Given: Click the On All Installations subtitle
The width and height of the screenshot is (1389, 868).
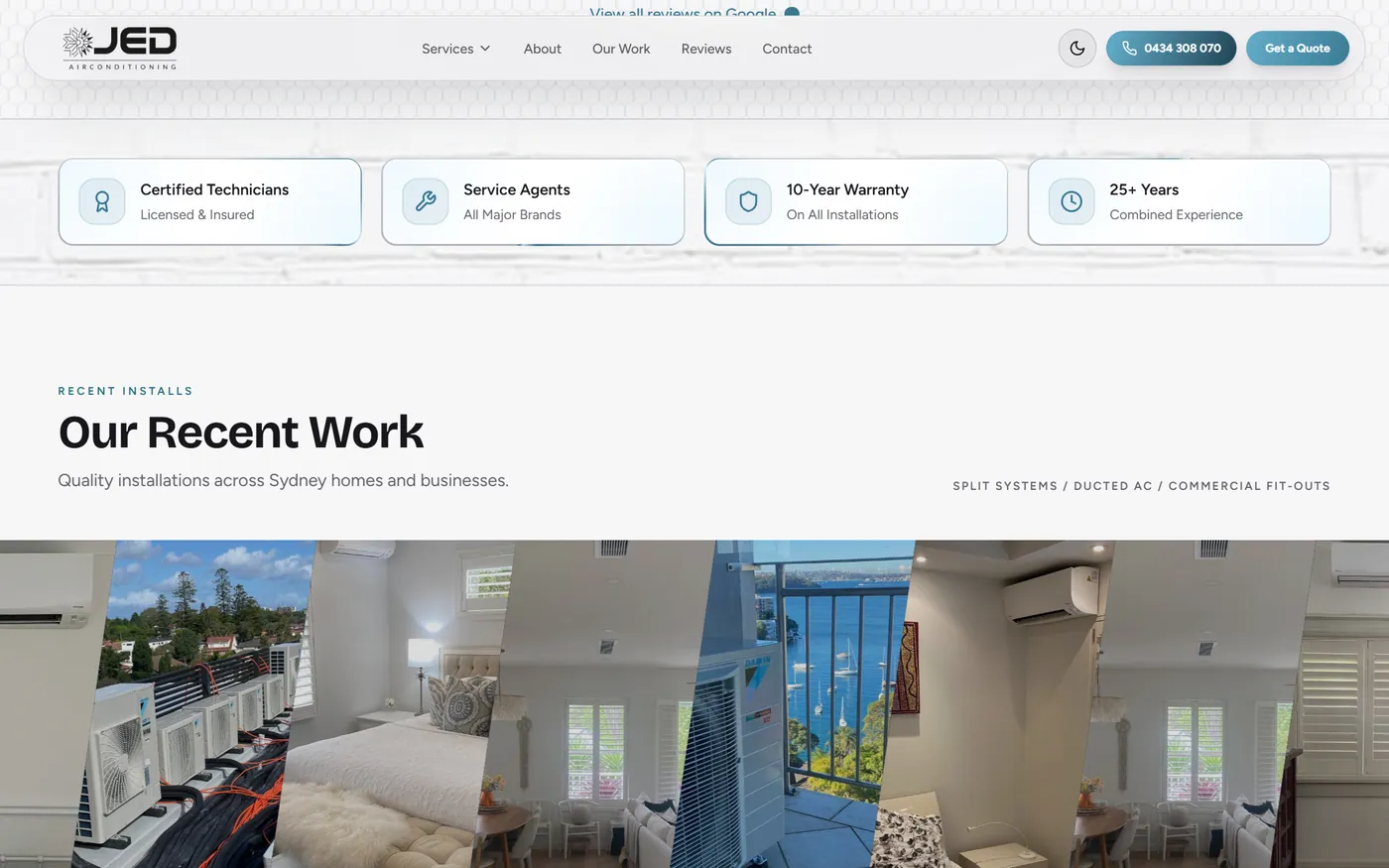Looking at the screenshot, I should [842, 214].
